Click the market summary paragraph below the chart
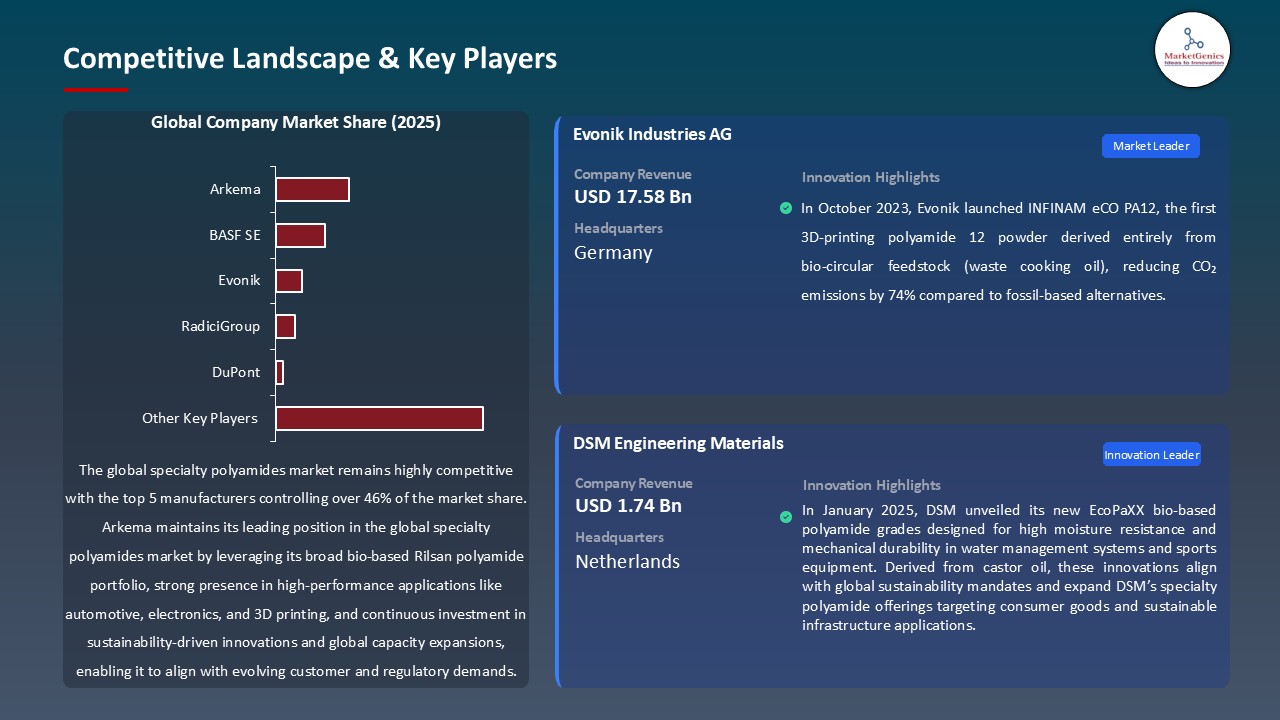 click(x=296, y=570)
